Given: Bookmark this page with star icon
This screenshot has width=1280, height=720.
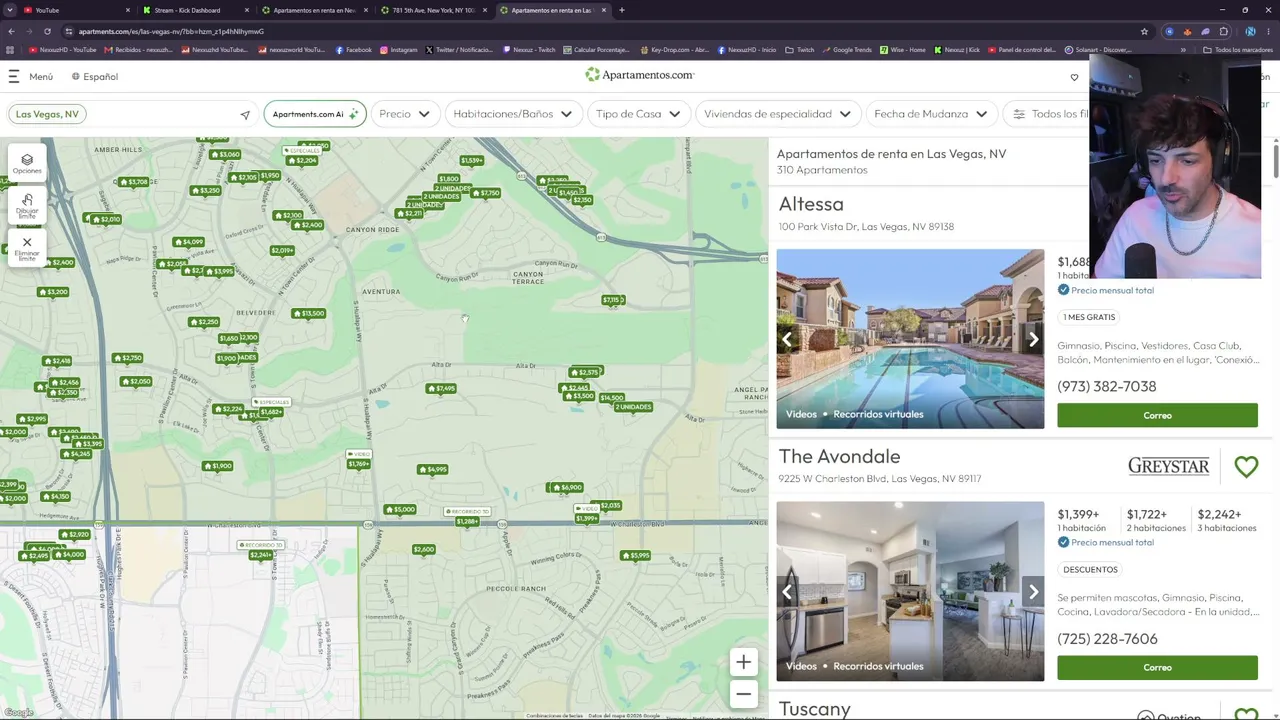Looking at the screenshot, I should [1144, 31].
